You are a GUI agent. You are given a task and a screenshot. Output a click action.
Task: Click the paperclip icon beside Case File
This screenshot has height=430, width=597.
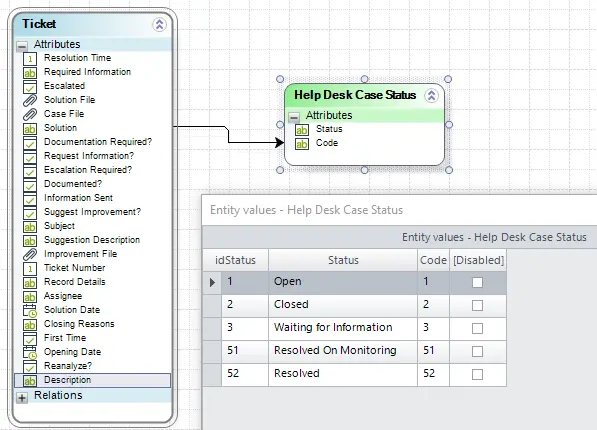click(30, 115)
